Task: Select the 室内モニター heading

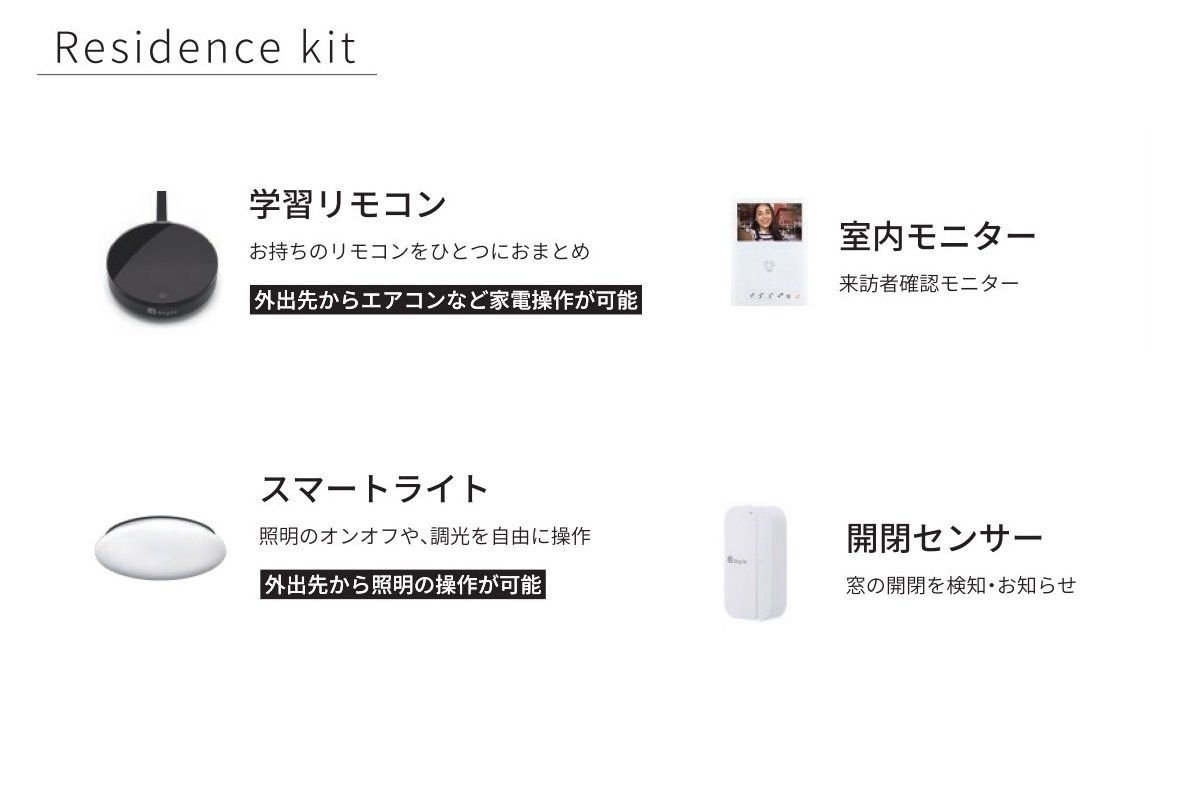Action: tap(937, 238)
